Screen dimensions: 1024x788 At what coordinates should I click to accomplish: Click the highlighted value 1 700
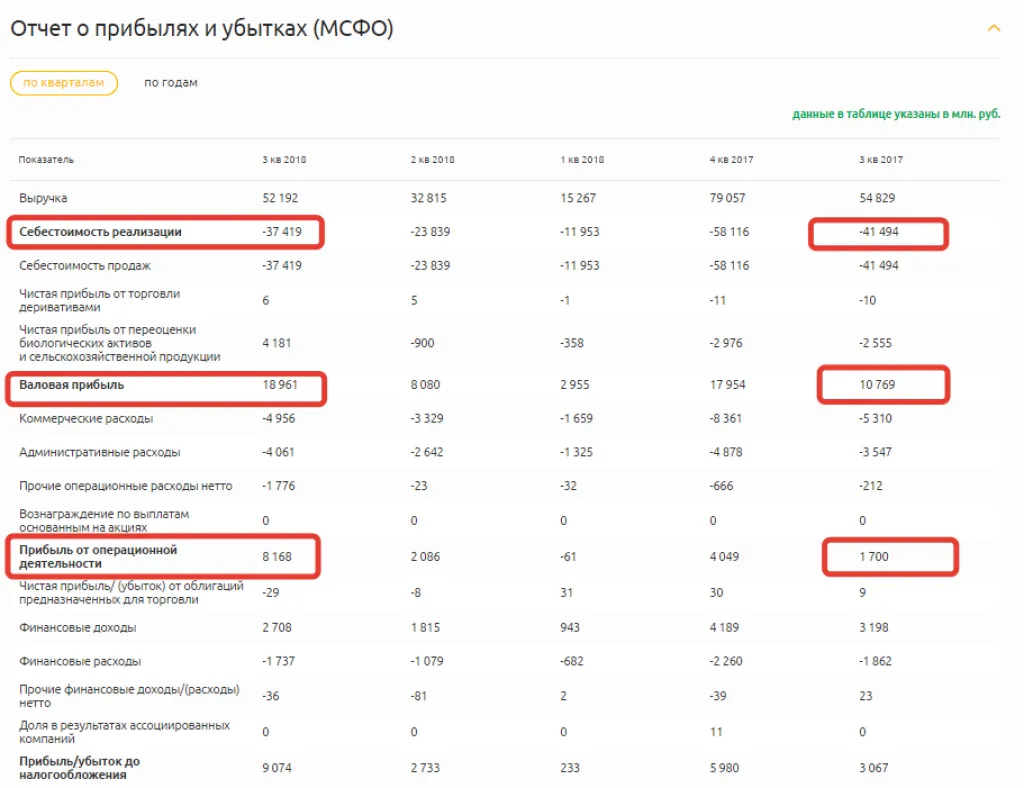(x=873, y=557)
